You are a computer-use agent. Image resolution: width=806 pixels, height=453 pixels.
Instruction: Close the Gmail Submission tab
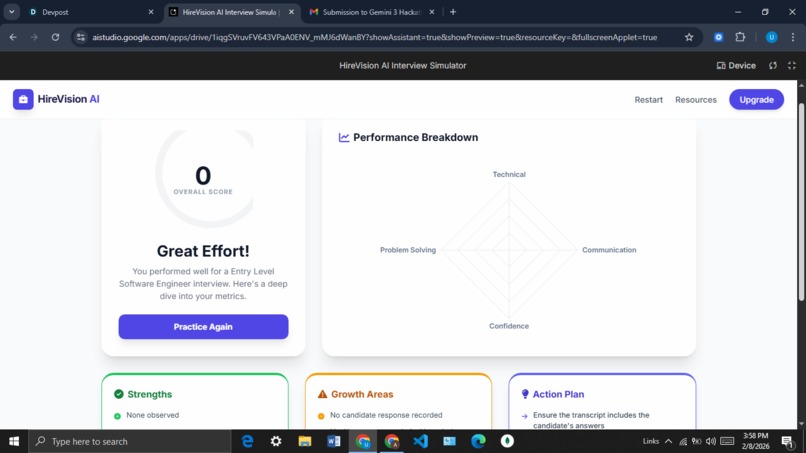pyautogui.click(x=432, y=12)
